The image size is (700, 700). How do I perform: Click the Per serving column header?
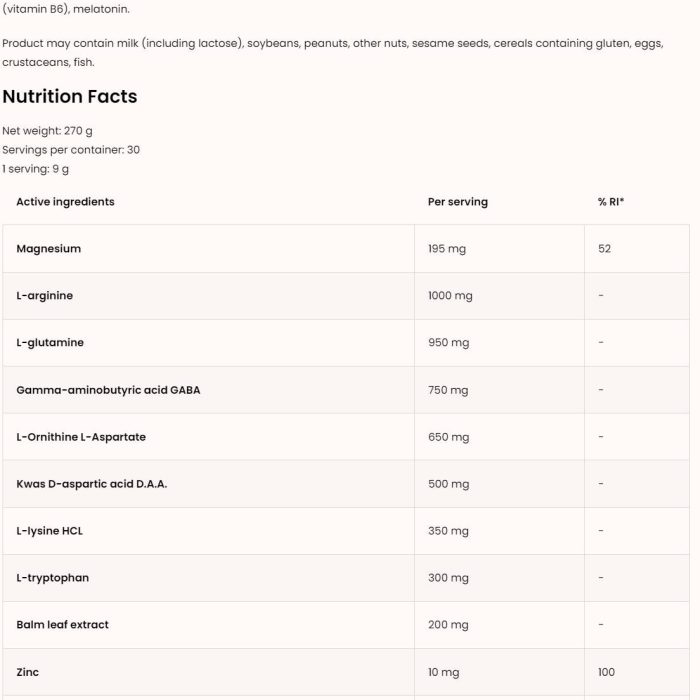[x=458, y=202]
